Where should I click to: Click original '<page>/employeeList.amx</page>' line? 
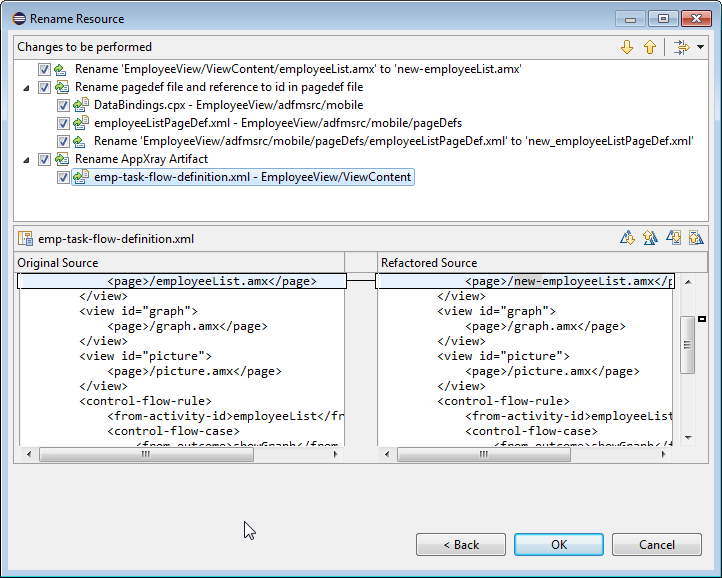pos(212,281)
